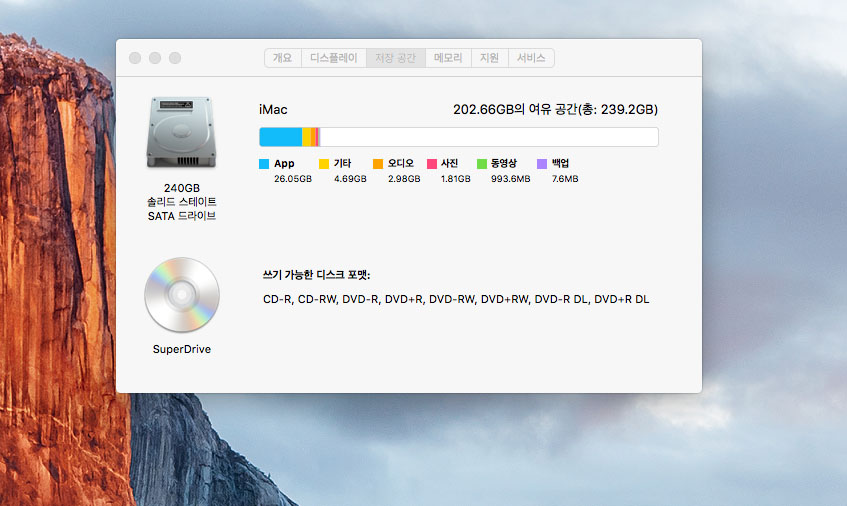Click the green 동영상 legend swatch
Screen dimensions: 847x506
(x=482, y=163)
